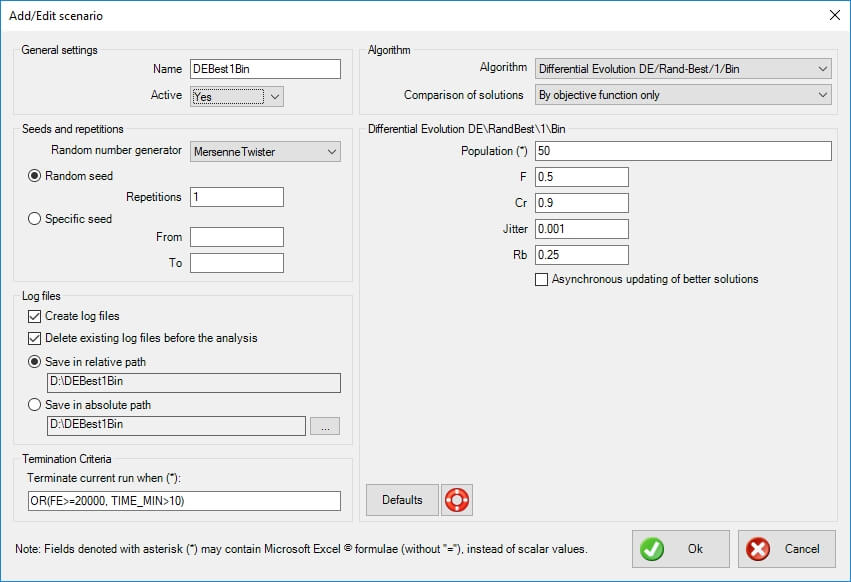This screenshot has width=851, height=582.
Task: Uncheck Delete existing log files before analysis
Action: point(35,338)
